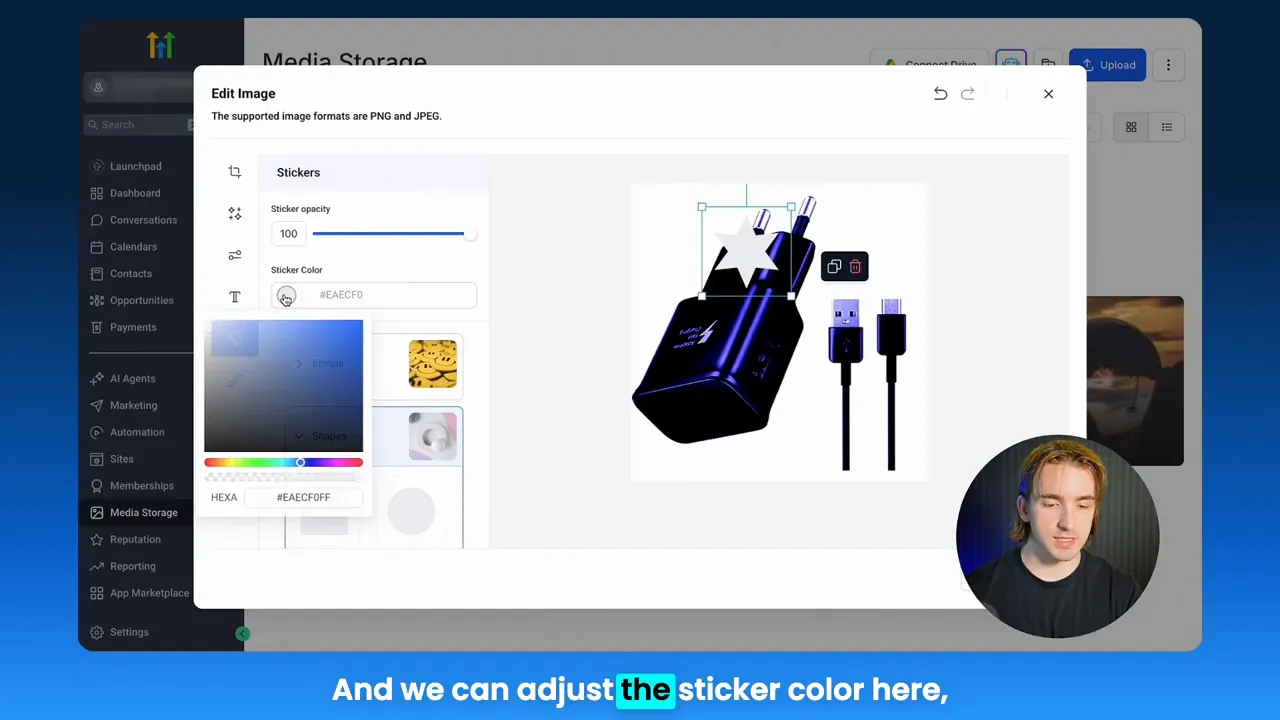Screen dimensions: 1280x720
Task: Click the sidebar Search field
Action: pos(140,124)
